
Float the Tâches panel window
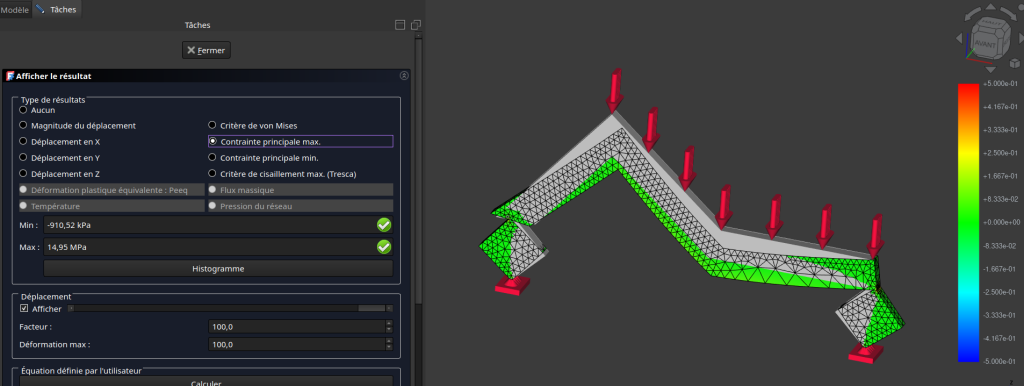click(x=415, y=25)
